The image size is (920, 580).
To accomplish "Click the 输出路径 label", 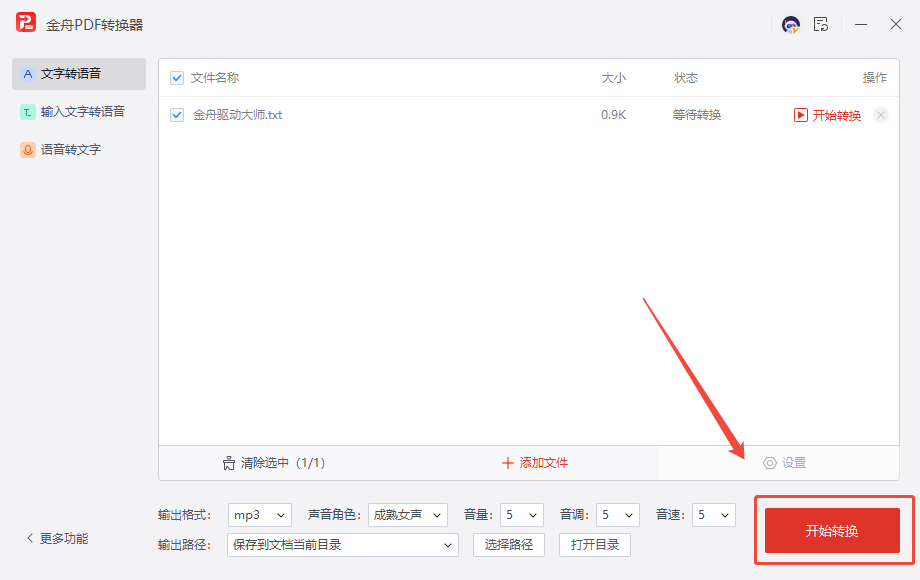I will click(x=184, y=545).
